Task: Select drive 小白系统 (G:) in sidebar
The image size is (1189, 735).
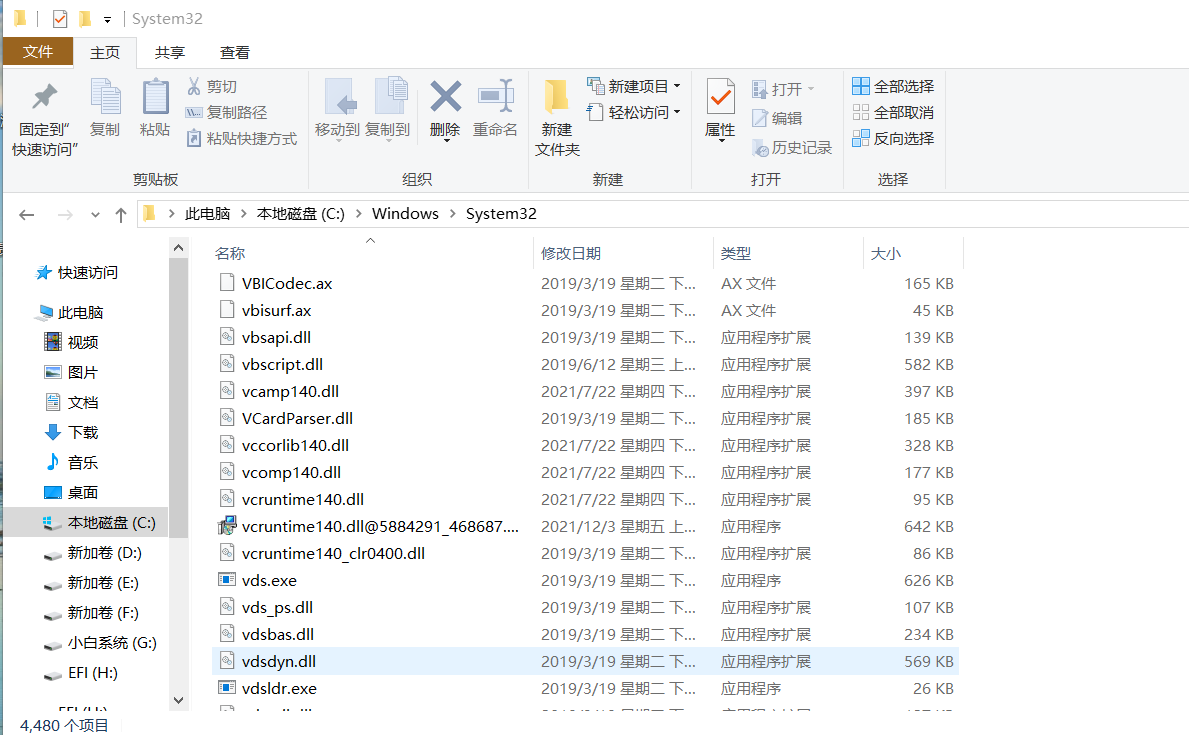Action: pos(100,642)
